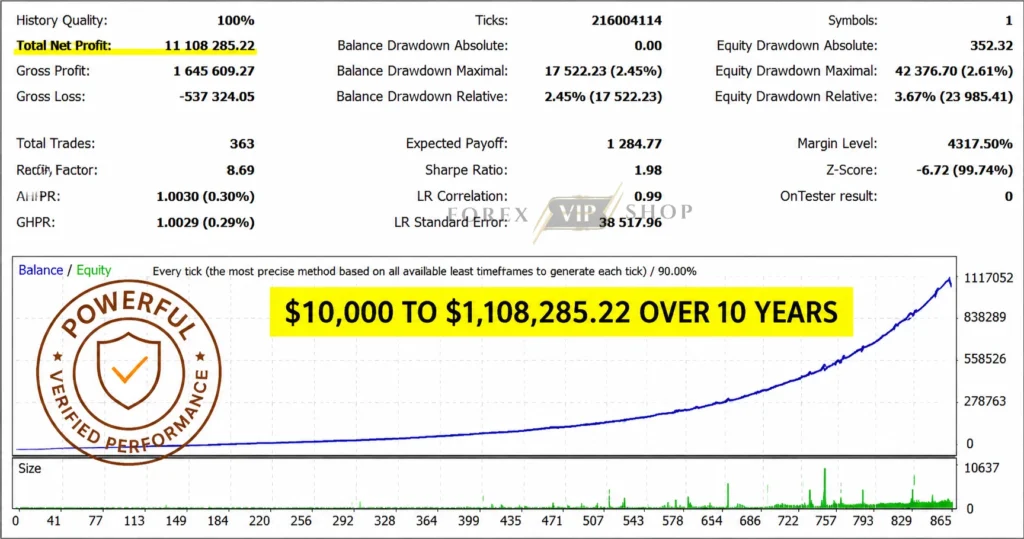
Task: Select the value '42 376.70 (2.61%)'
Action: click(x=954, y=71)
